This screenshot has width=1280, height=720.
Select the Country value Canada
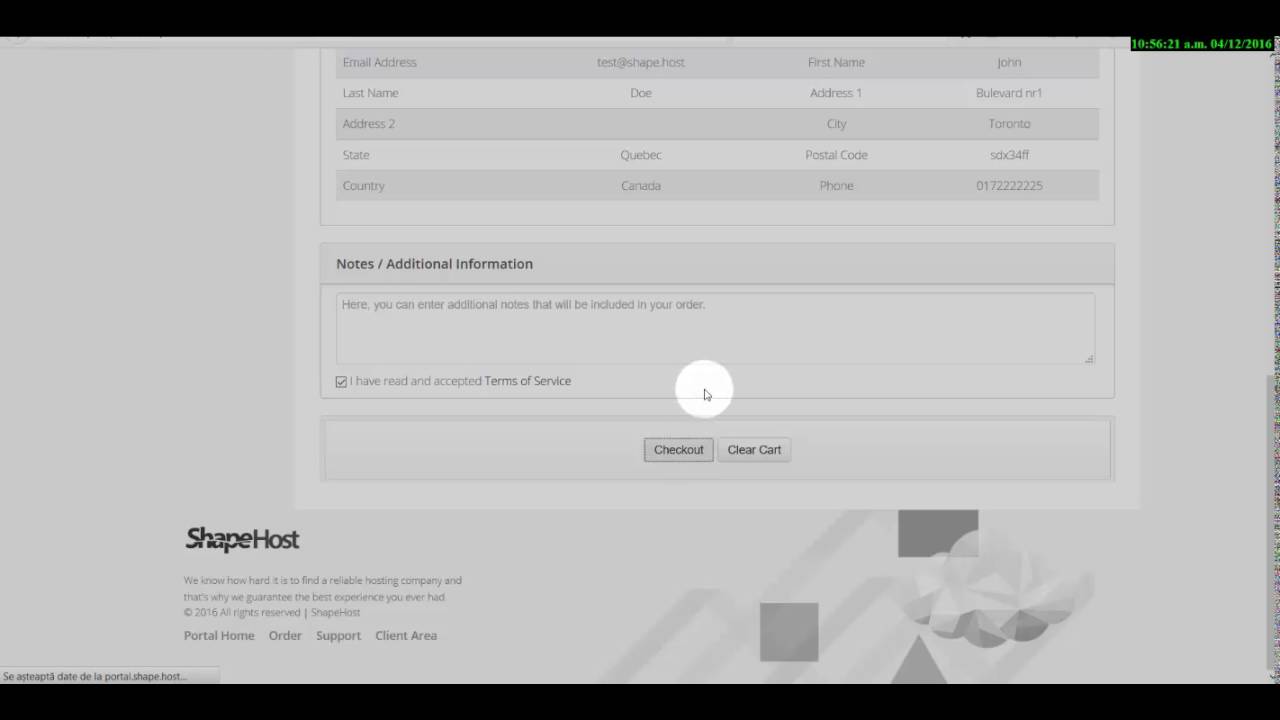click(641, 186)
